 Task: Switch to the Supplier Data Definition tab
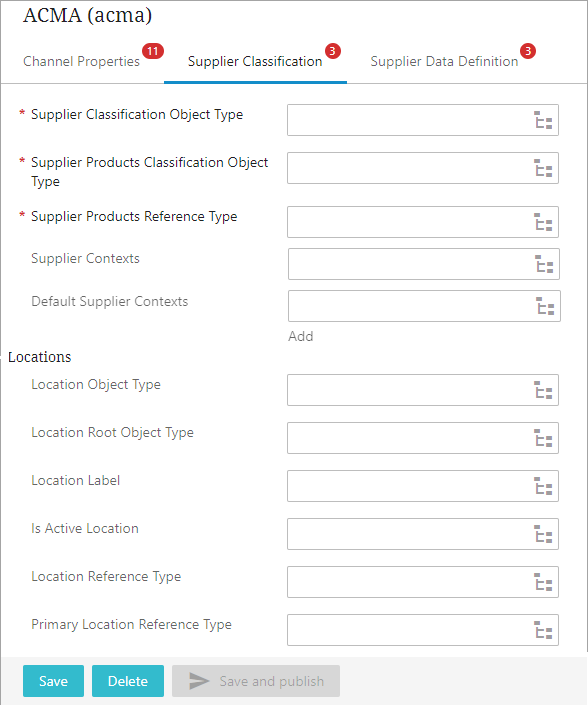(x=444, y=61)
